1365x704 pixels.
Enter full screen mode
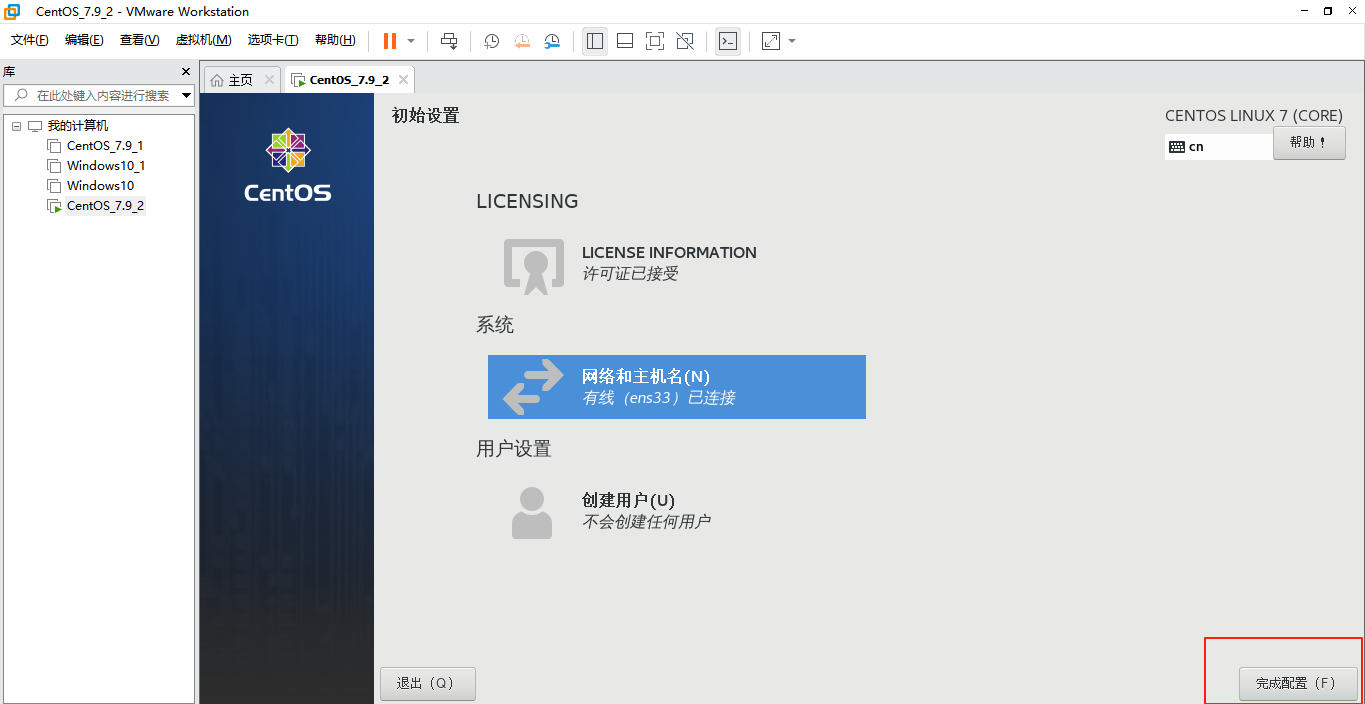(x=654, y=41)
